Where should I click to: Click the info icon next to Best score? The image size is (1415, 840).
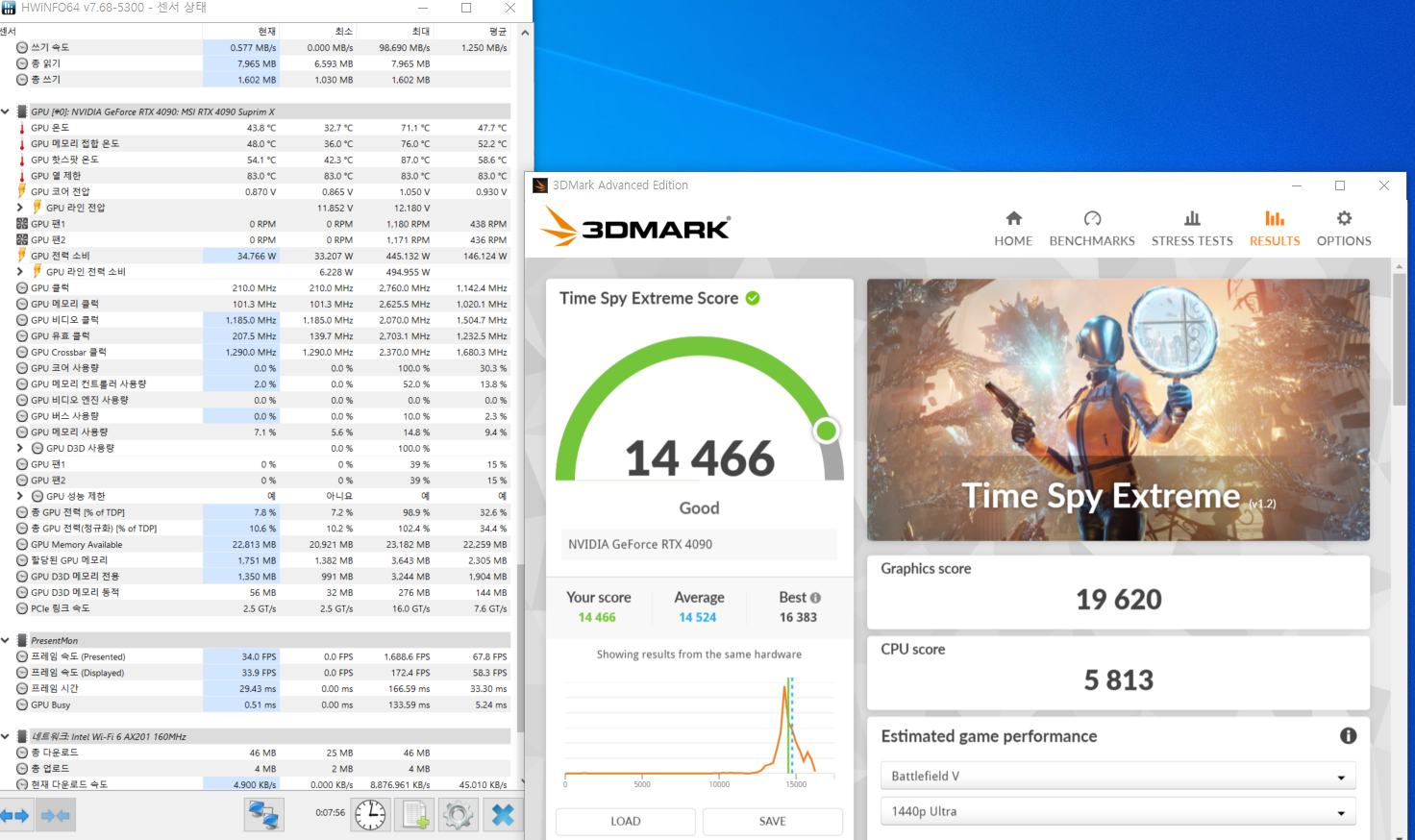[x=816, y=598]
